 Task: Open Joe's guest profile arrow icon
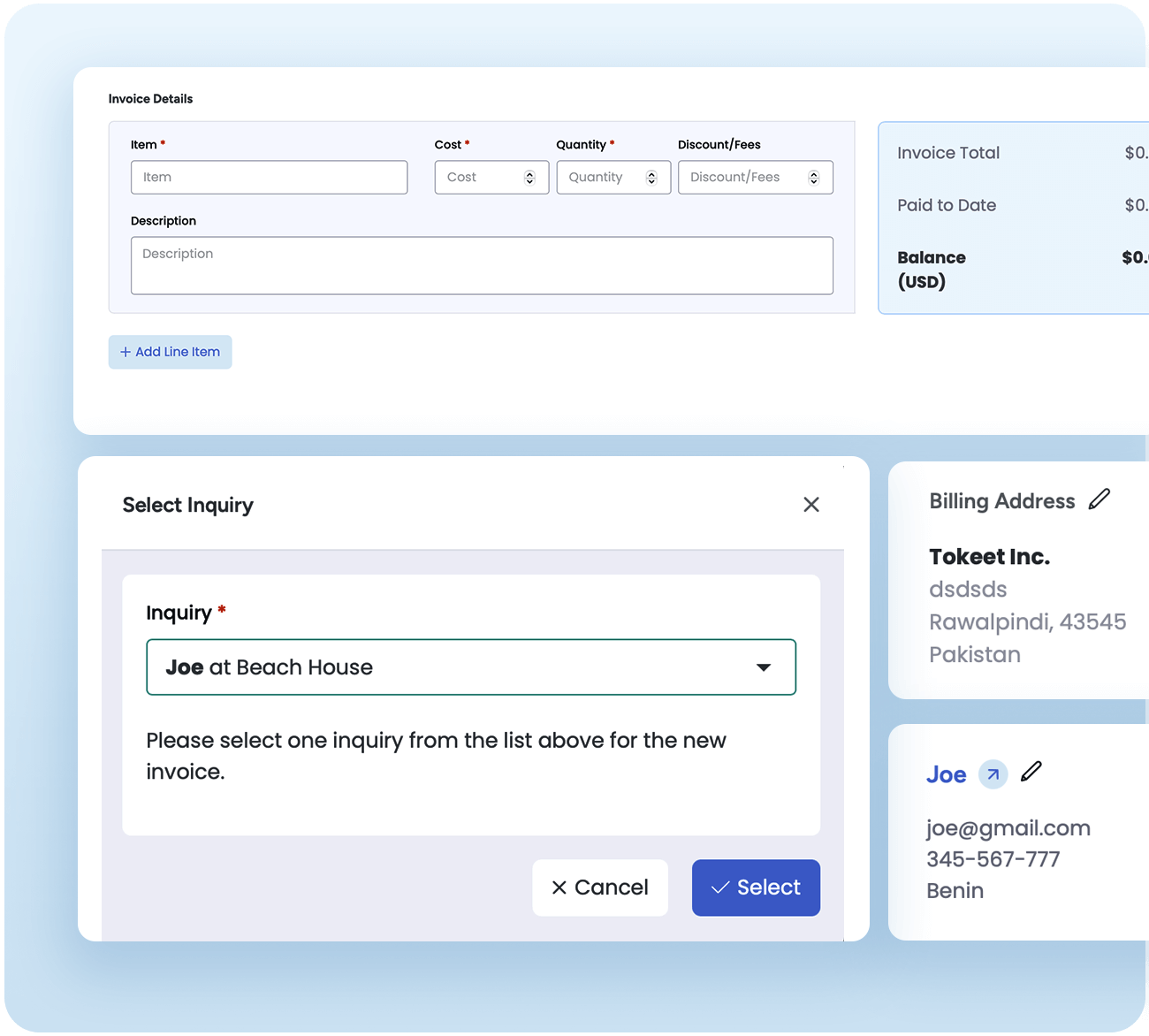click(993, 775)
